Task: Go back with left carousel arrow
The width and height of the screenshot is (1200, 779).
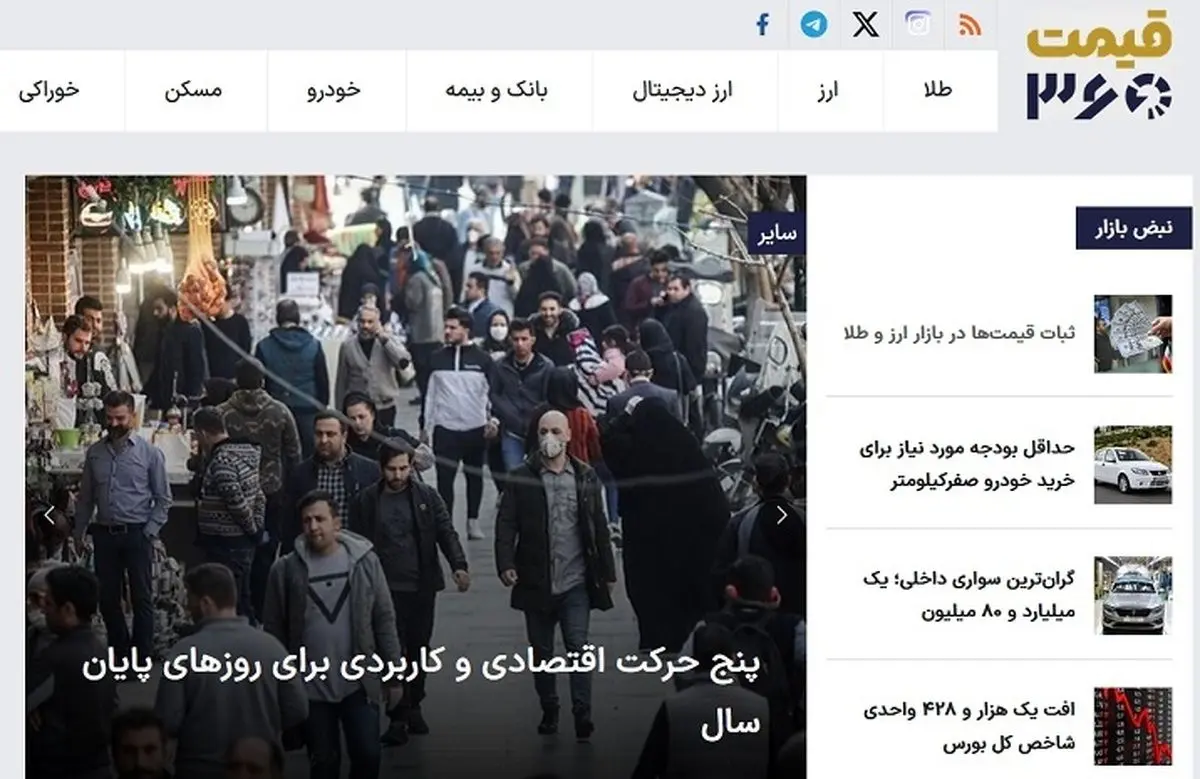Action: (49, 516)
